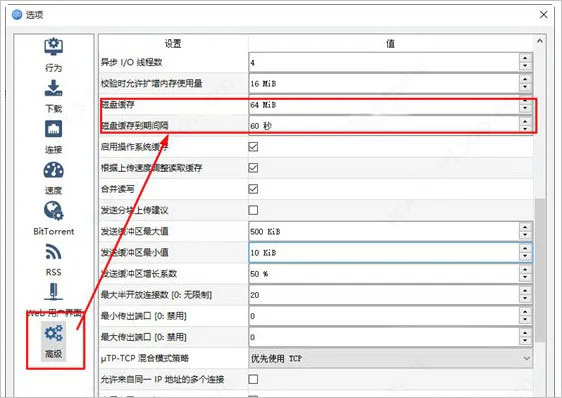The height and width of the screenshot is (398, 562).
Task: Toggle 根据上传速度调整读取缓存 checkbox
Action: pos(253,168)
